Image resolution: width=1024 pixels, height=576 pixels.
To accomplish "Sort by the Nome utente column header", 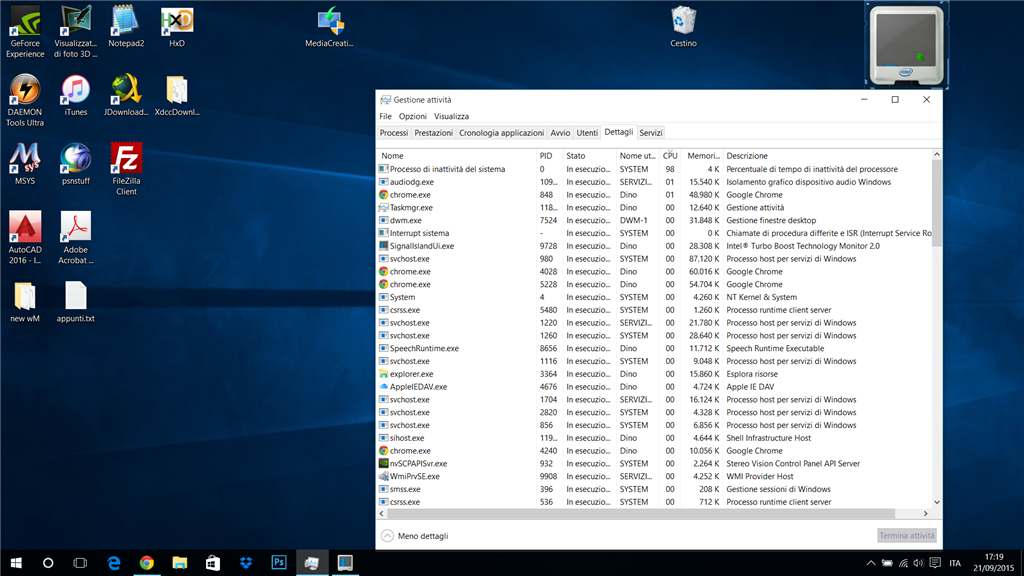I will [x=637, y=156].
